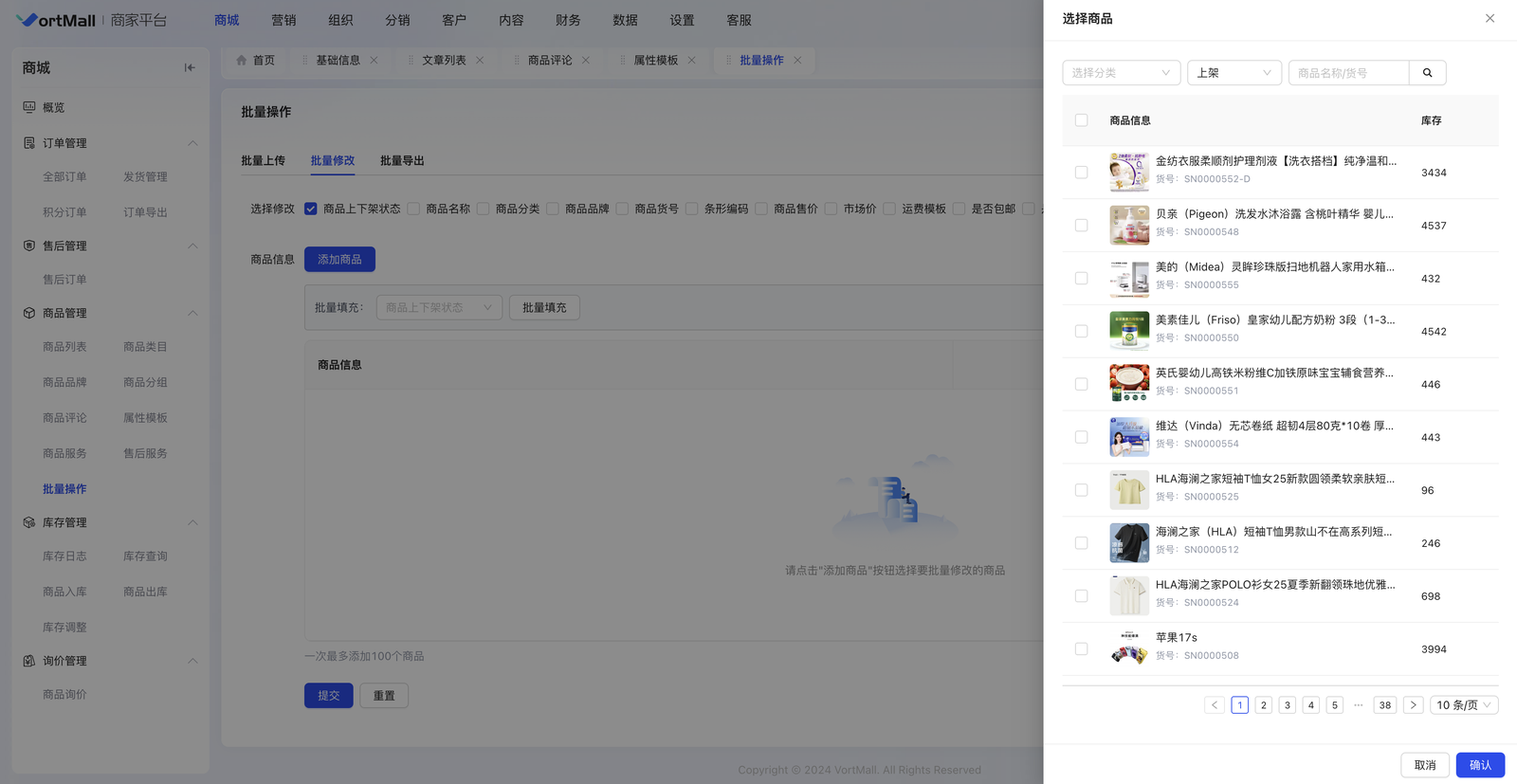Tick checkbox for 苹果17s product row
The width and height of the screenshot is (1517, 784).
tap(1081, 649)
